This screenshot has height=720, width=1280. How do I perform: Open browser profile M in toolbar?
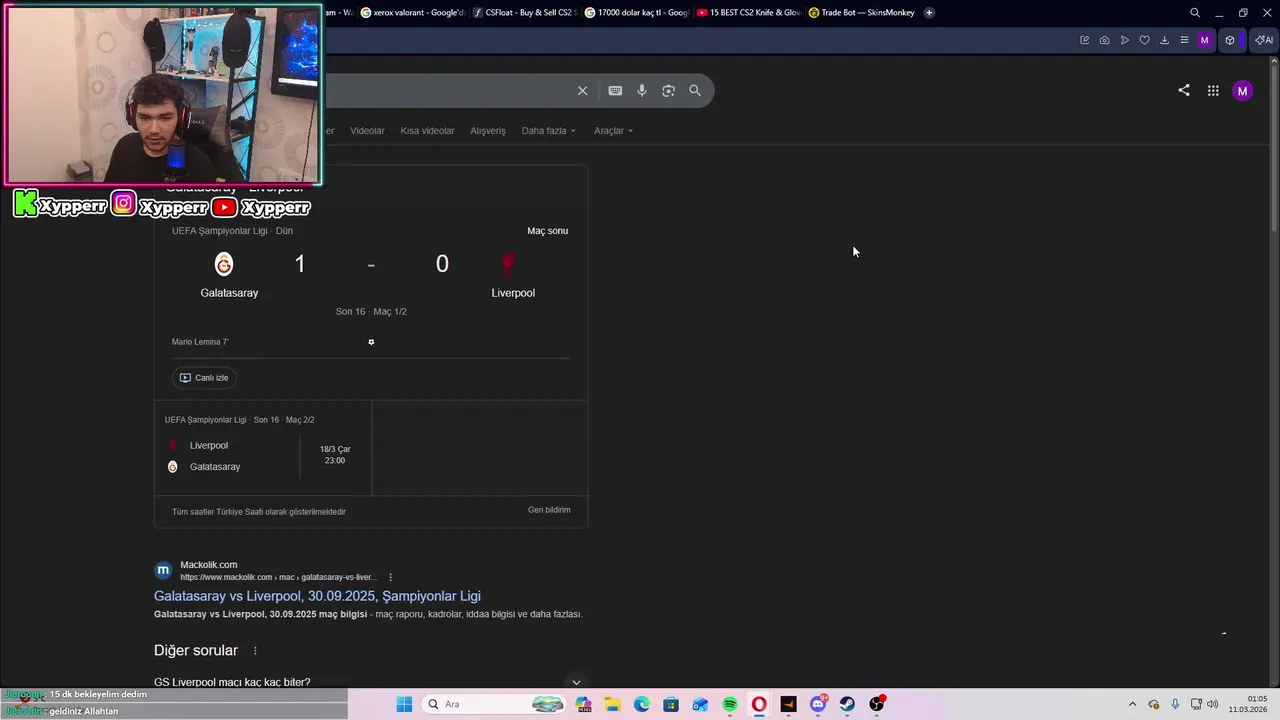[x=1204, y=40]
